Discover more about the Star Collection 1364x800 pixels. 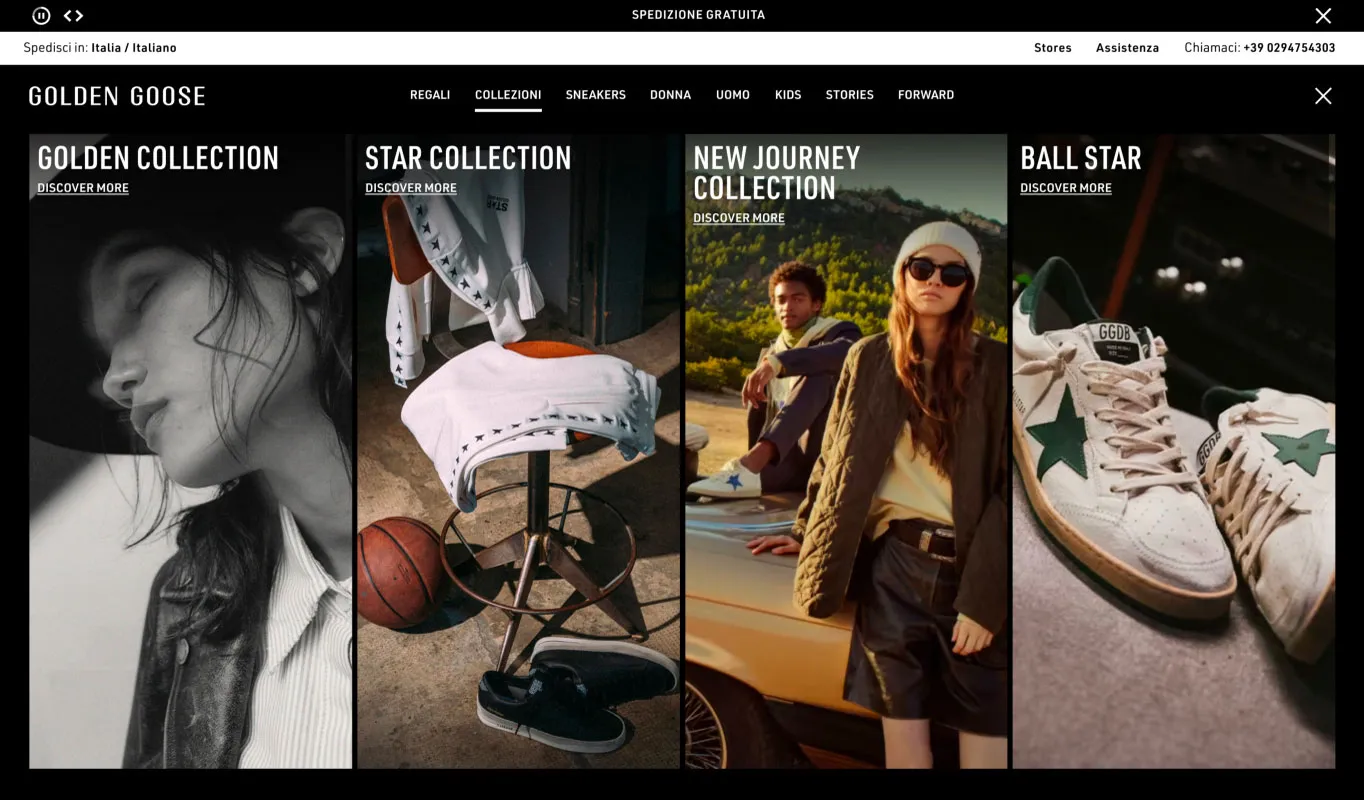coord(410,188)
